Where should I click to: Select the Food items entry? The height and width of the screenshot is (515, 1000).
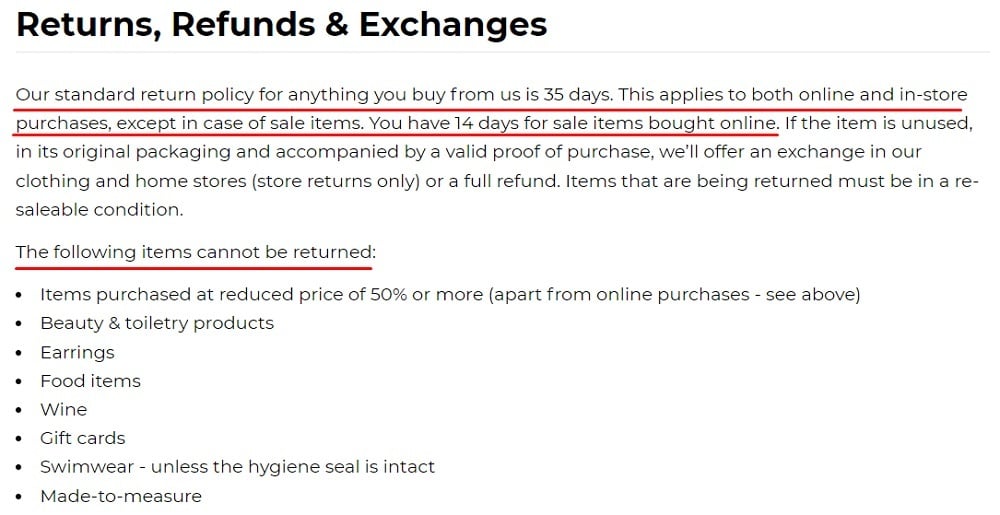pos(90,381)
